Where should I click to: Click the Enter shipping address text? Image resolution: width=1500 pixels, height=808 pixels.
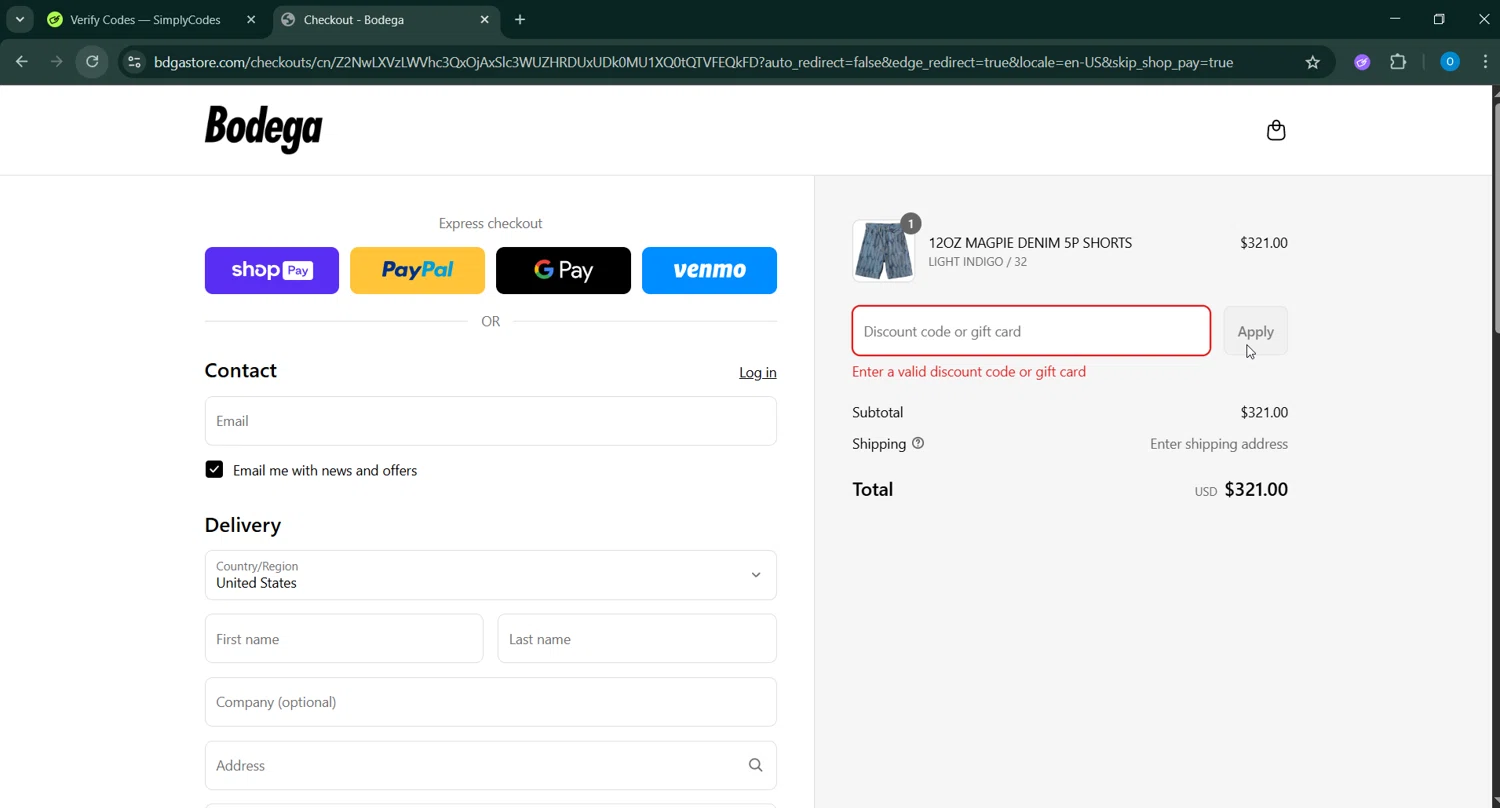[x=1219, y=444]
